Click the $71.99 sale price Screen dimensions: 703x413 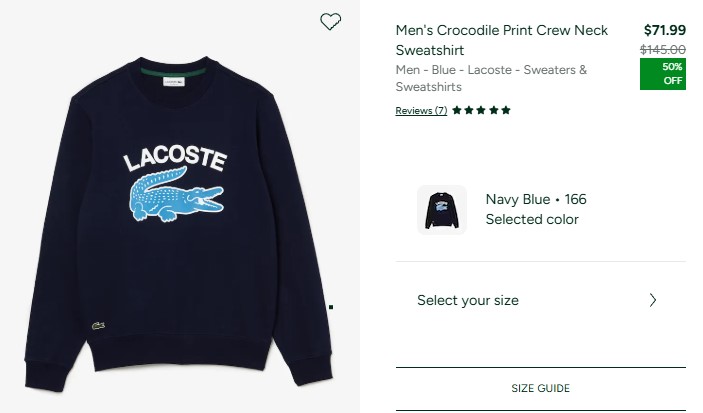(664, 30)
